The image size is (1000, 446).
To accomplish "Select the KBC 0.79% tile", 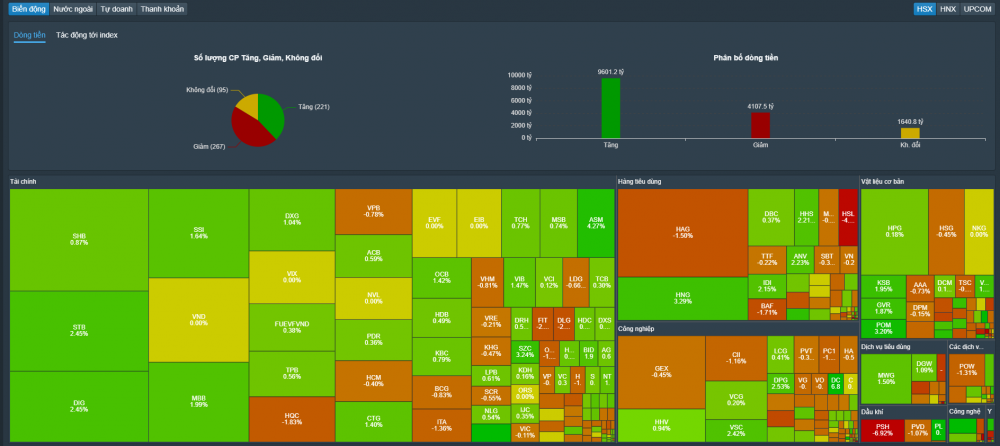I will [441, 356].
